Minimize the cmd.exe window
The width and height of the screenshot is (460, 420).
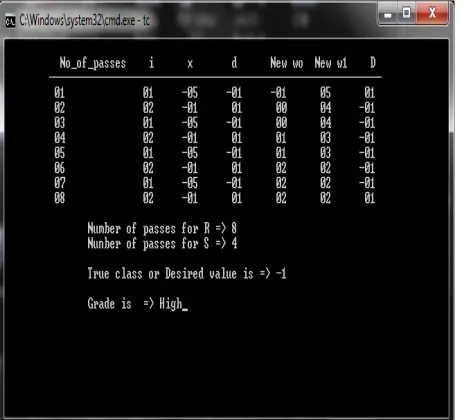388,14
